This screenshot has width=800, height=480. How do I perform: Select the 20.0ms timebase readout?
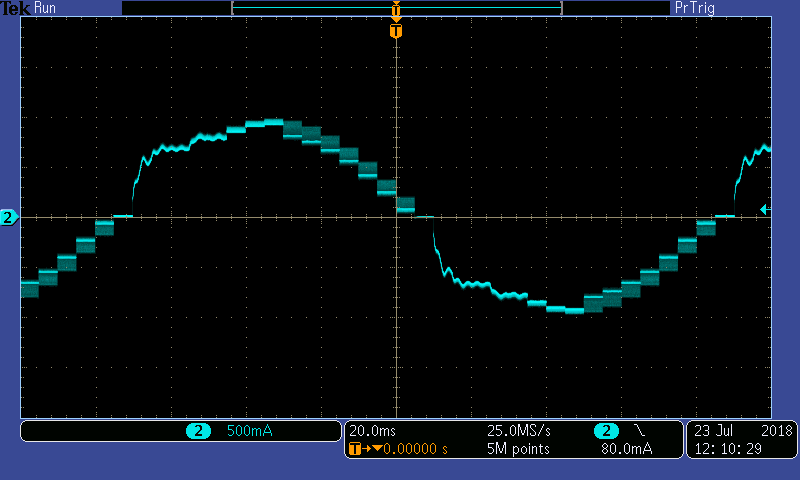370,431
